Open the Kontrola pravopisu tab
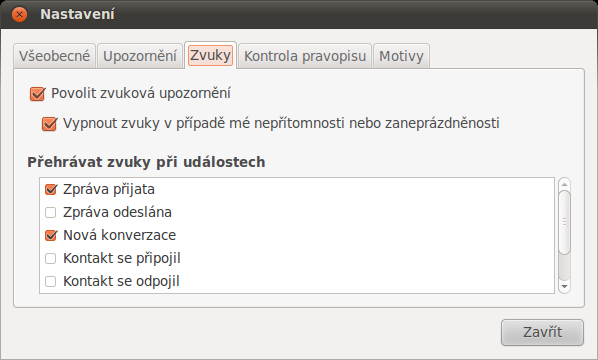The image size is (598, 360). pyautogui.click(x=305, y=56)
